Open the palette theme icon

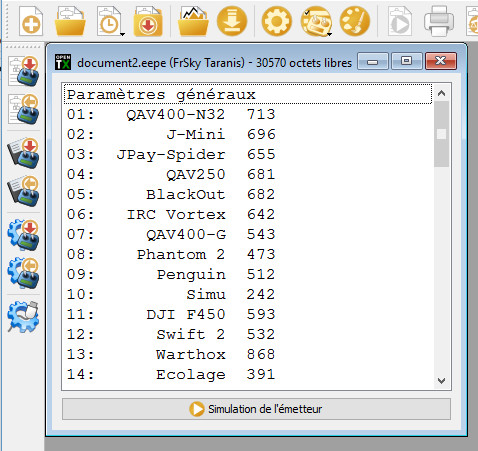355,21
